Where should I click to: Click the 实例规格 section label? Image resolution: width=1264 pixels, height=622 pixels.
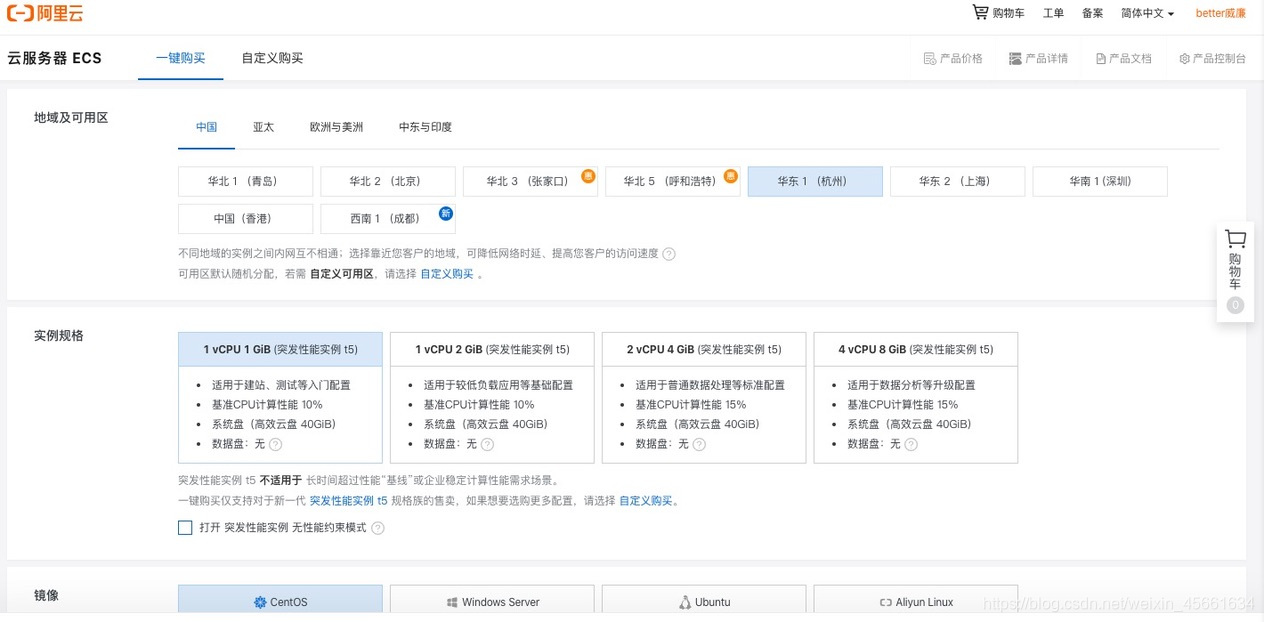click(x=59, y=335)
